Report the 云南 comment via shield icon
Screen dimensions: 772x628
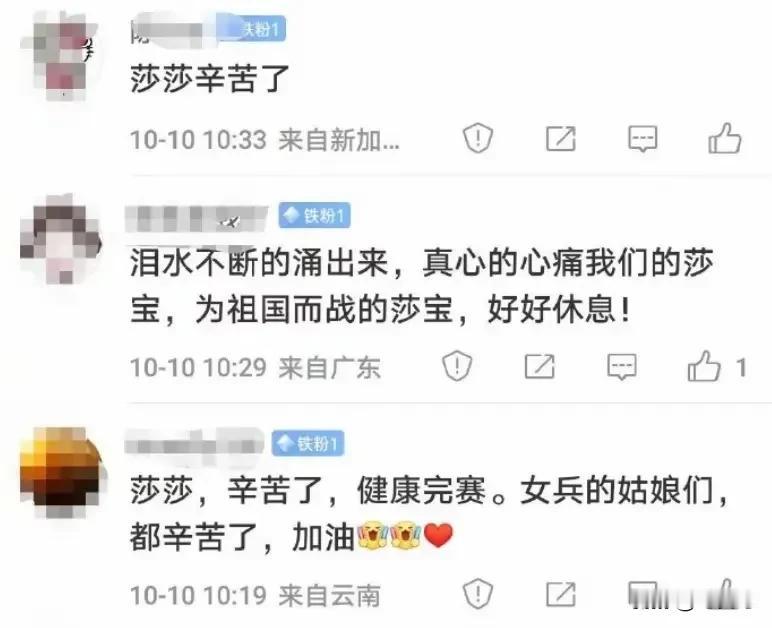coord(478,594)
